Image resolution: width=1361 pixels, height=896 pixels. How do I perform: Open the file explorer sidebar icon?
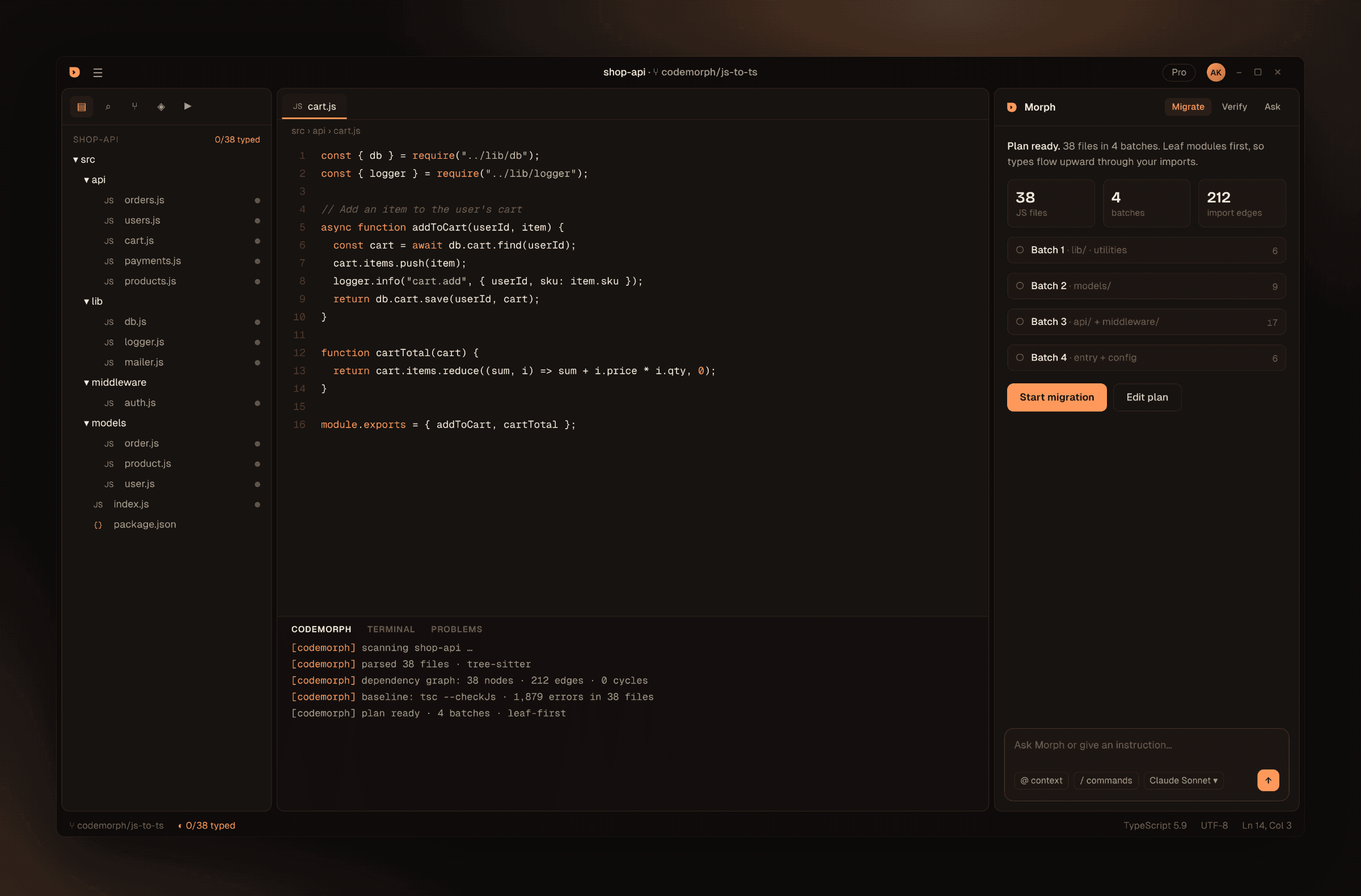tap(81, 107)
